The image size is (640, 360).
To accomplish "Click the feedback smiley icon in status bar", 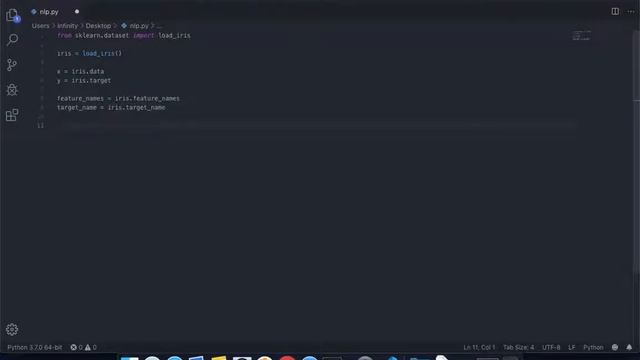I will (x=615, y=347).
